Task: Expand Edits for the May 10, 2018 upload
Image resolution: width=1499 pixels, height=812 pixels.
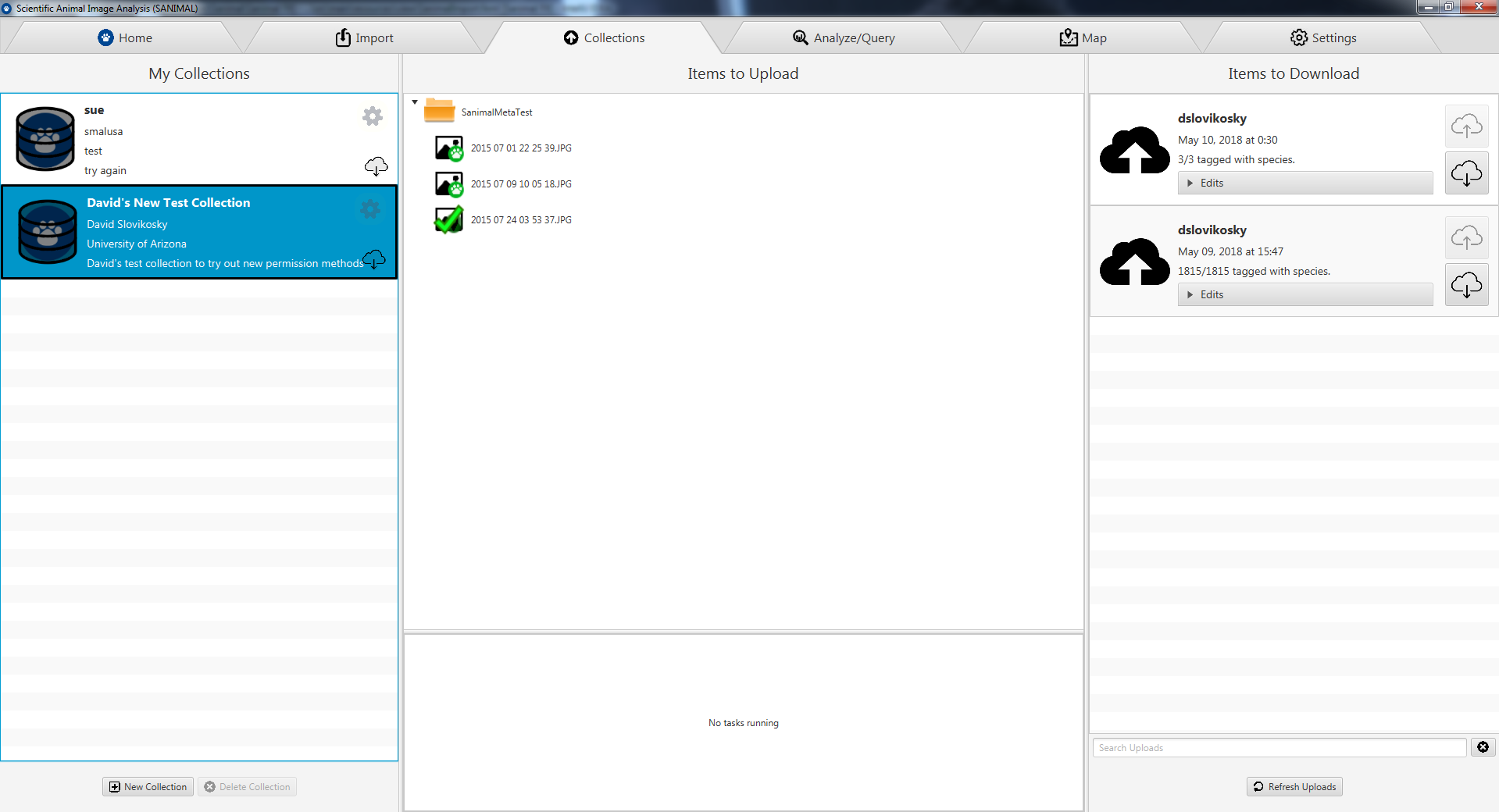Action: (1304, 183)
